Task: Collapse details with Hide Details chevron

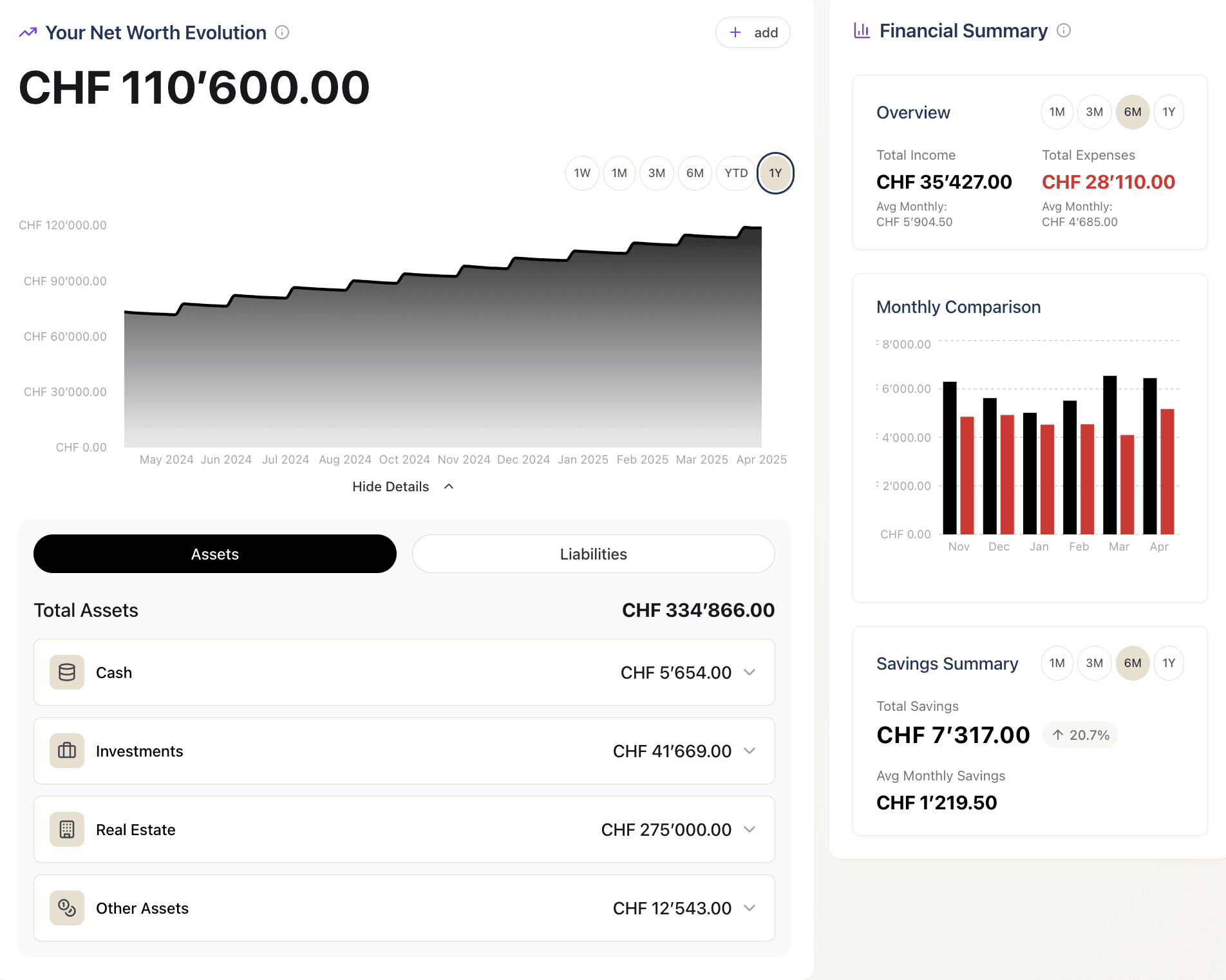Action: pyautogui.click(x=449, y=487)
